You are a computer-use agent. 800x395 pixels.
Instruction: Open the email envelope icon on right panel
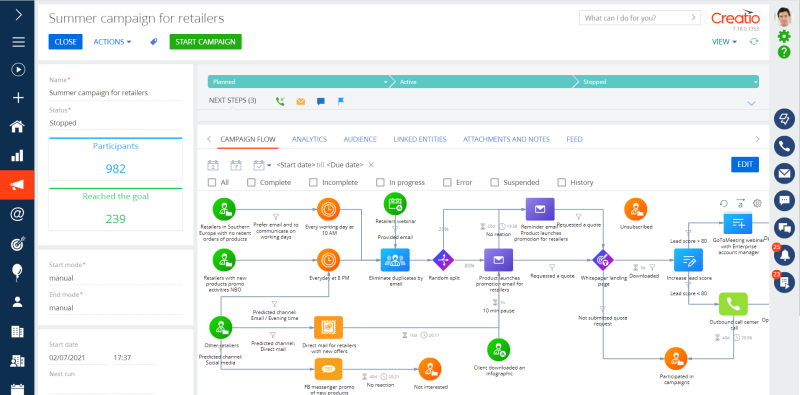click(784, 174)
